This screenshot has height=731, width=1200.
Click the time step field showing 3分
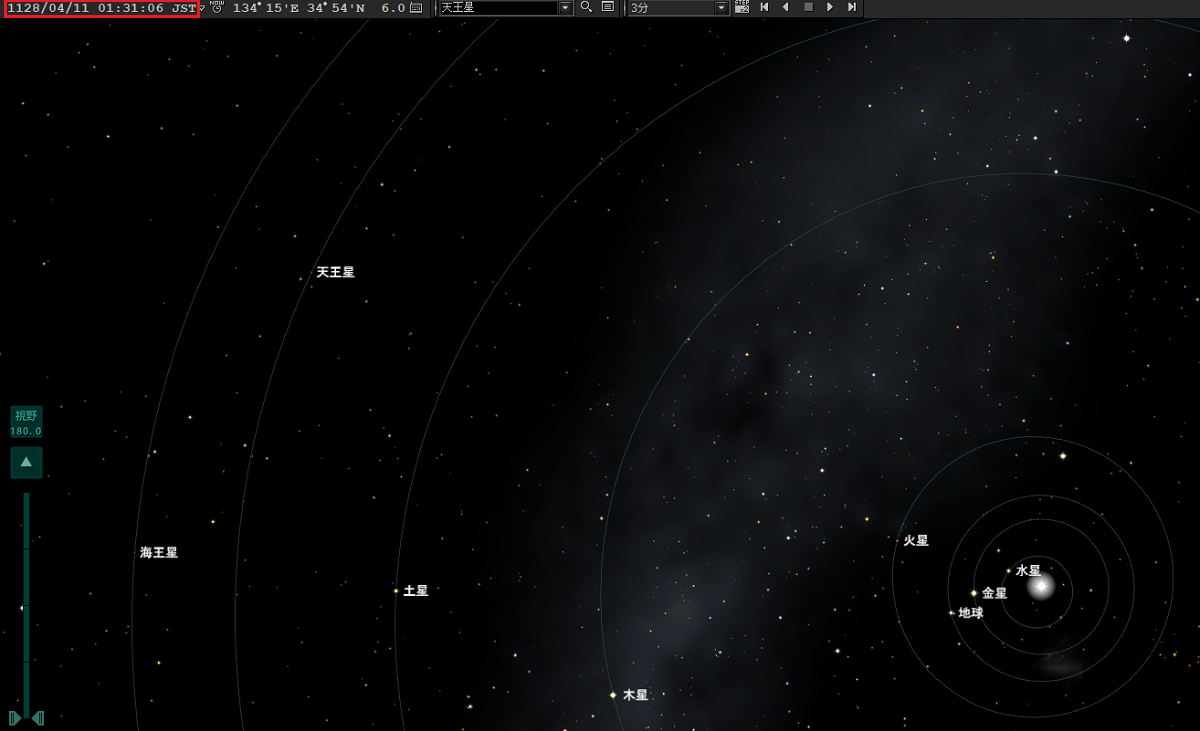tap(671, 8)
